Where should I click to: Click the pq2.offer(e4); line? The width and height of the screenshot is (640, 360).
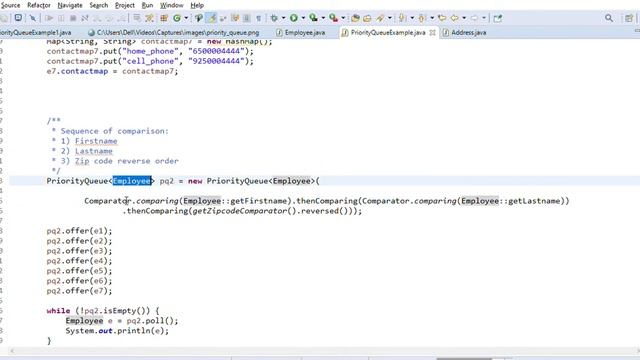[x=79, y=261]
